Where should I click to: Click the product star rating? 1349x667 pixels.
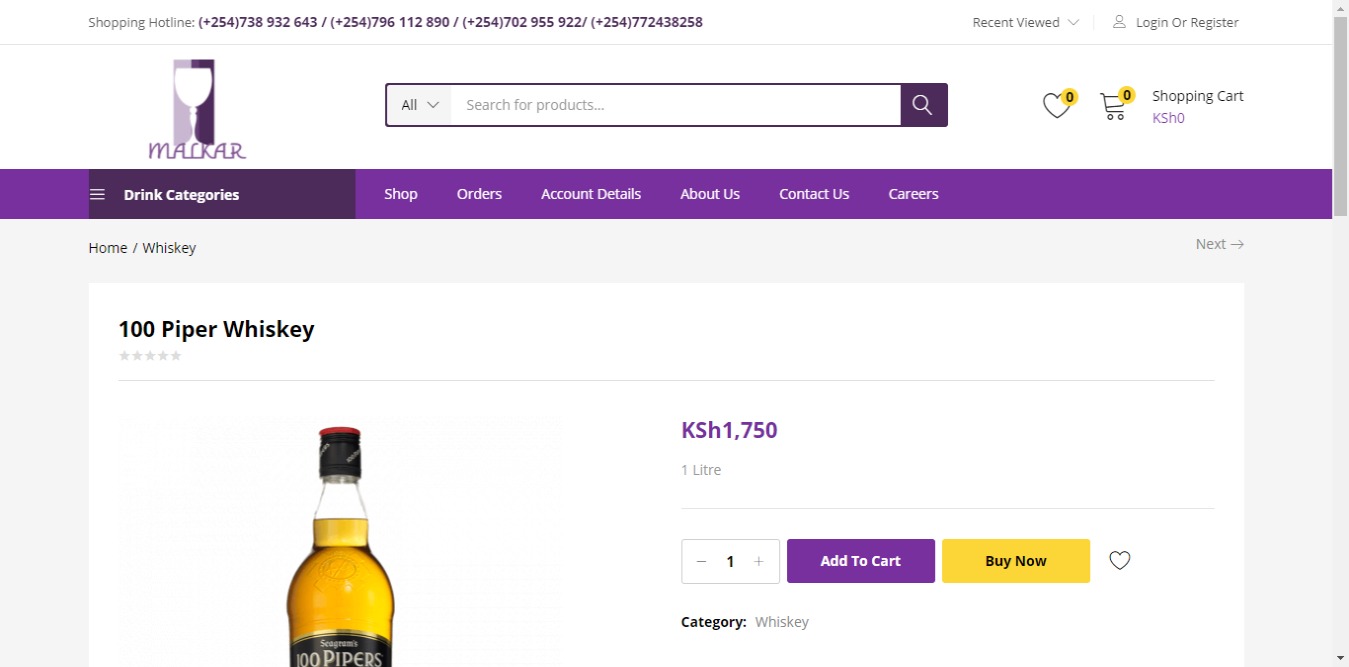pyautogui.click(x=150, y=356)
